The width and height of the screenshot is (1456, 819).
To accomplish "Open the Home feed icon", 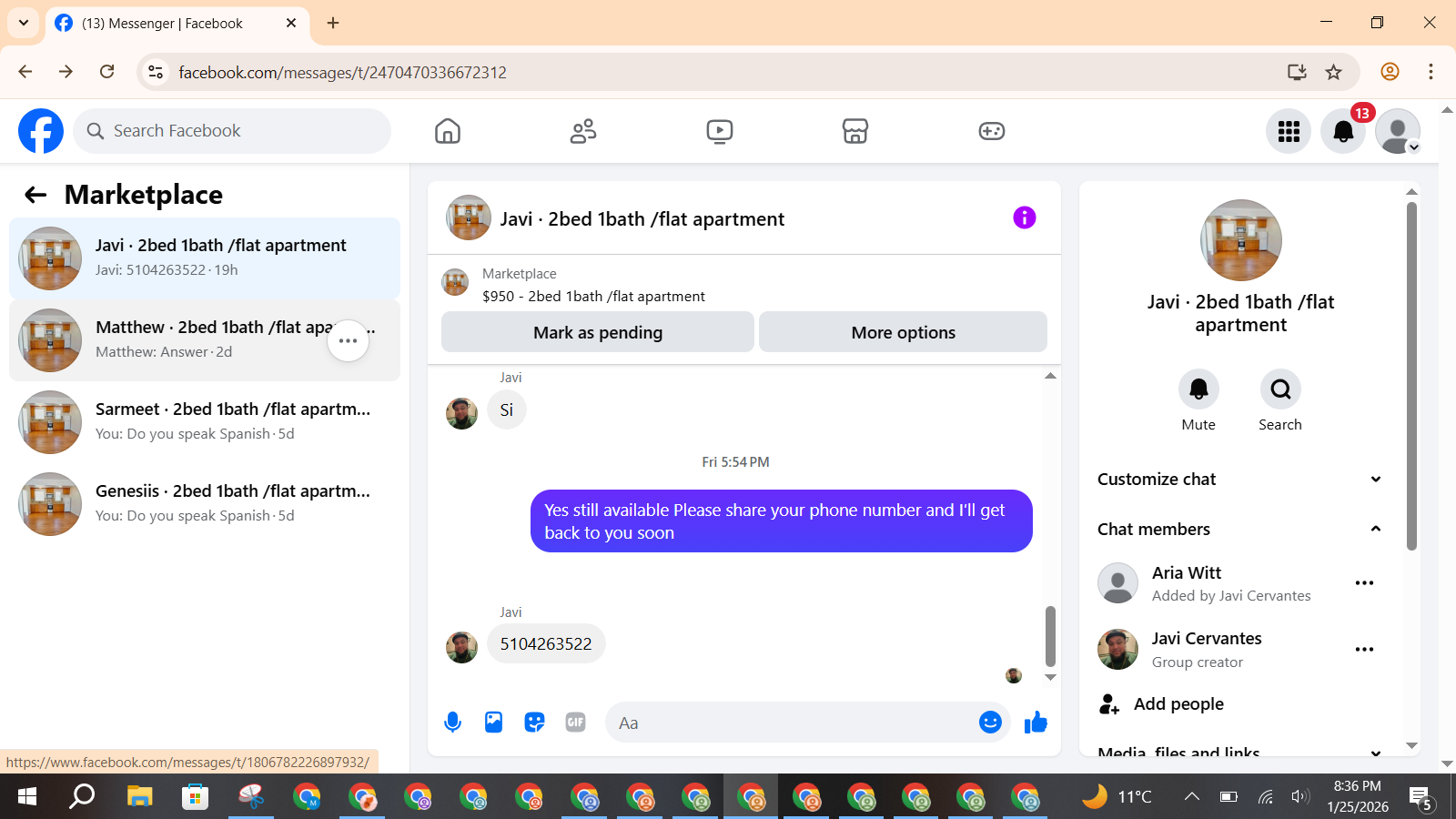I will pos(448,131).
